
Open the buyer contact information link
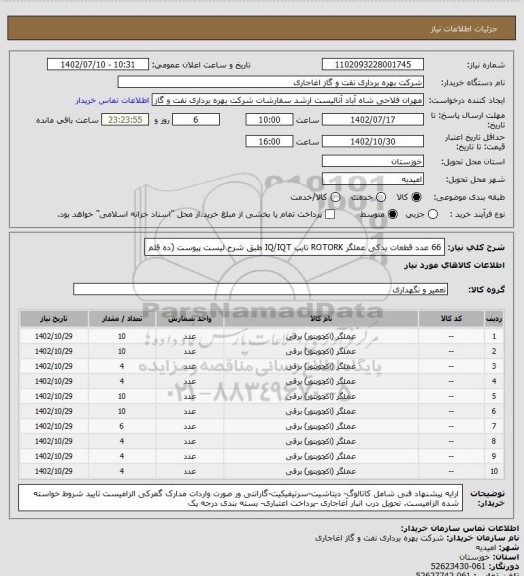(112, 100)
